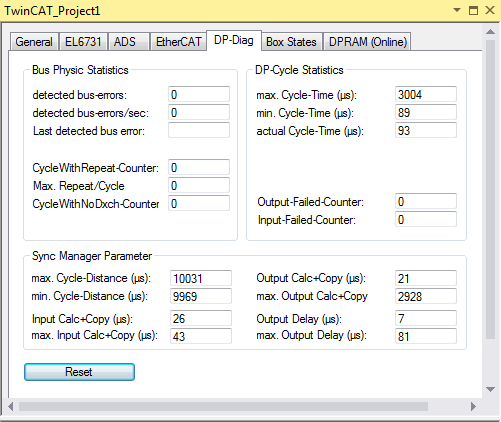Click the 'Output-Failed-Counter:' label
This screenshot has height=422, width=501.
point(310,202)
